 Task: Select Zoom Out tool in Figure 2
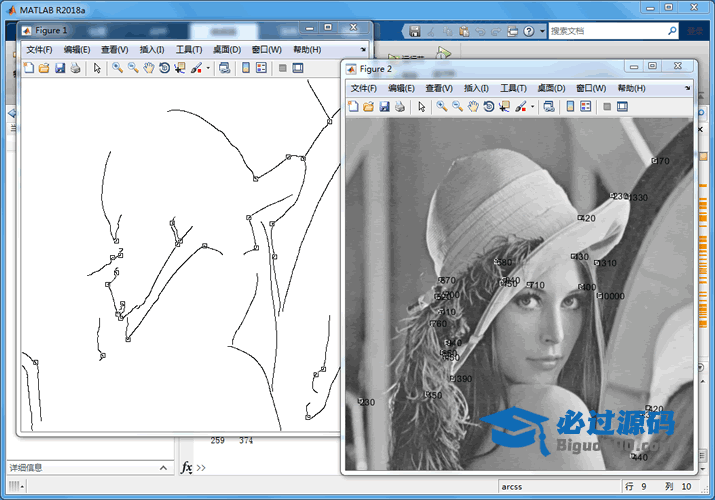coord(457,107)
